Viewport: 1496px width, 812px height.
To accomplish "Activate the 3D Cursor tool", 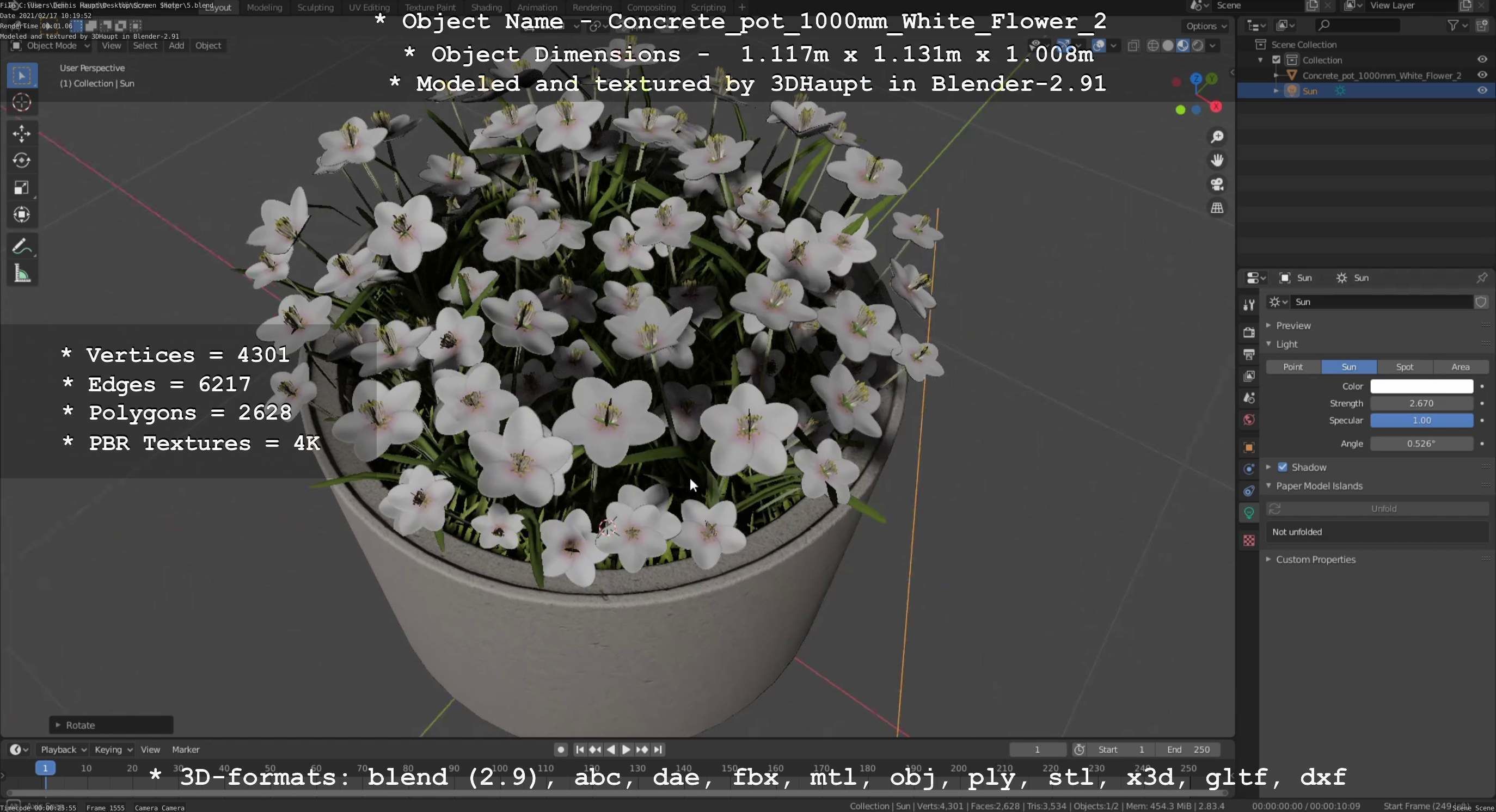I will [x=22, y=103].
